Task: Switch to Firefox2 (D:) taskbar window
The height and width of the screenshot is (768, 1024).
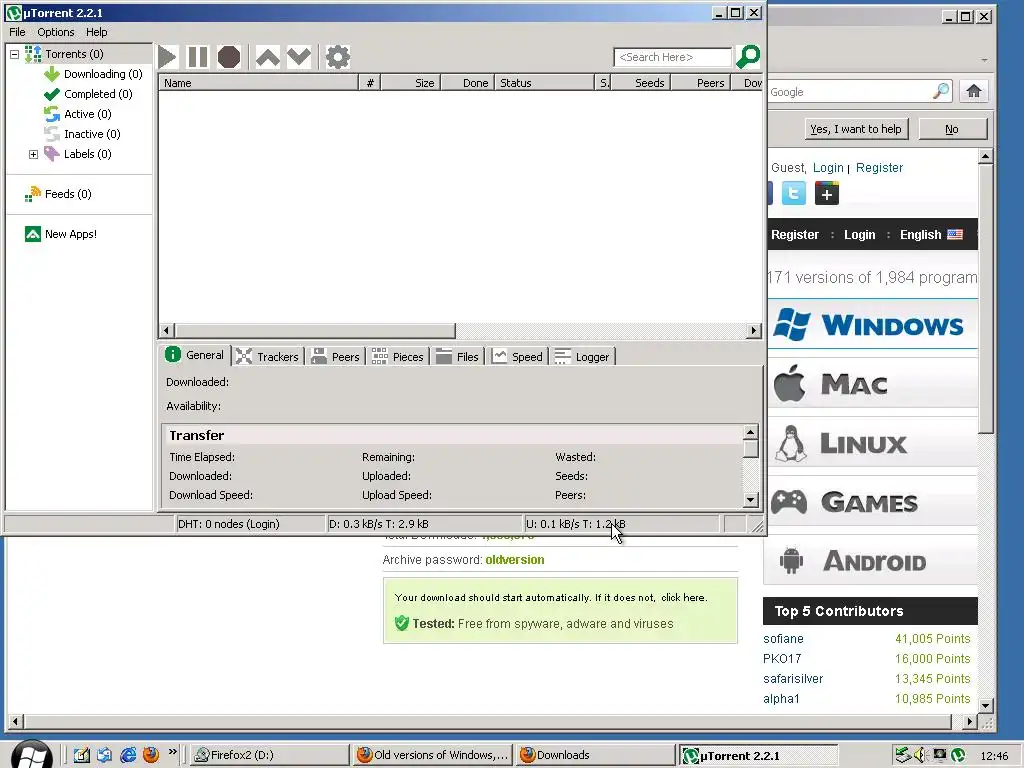Action: pos(270,755)
